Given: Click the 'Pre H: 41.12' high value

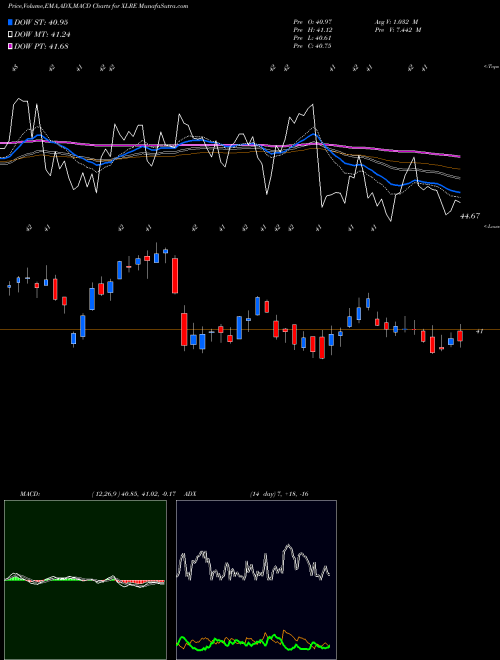Looking at the screenshot, I should click(312, 30).
